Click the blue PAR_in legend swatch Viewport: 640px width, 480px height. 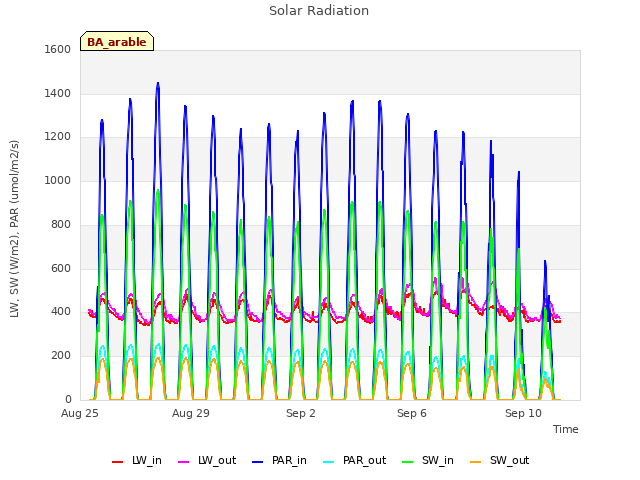point(258,462)
